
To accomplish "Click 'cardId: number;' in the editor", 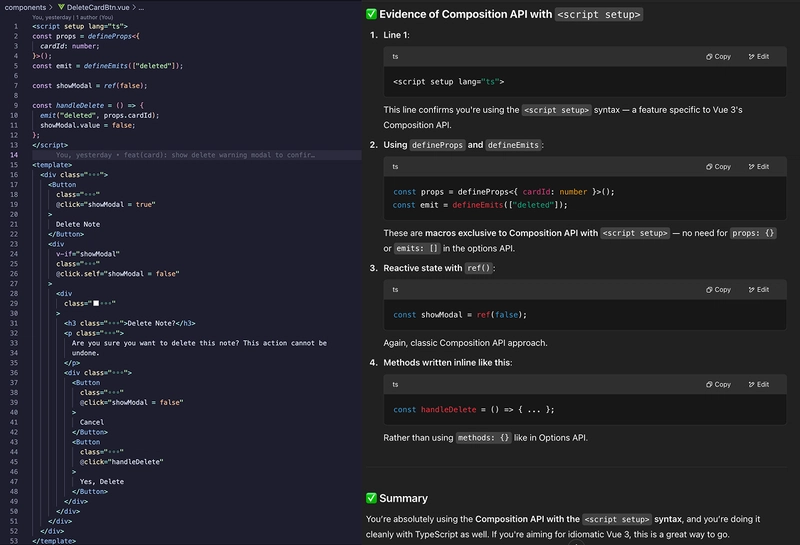I will tap(70, 46).
